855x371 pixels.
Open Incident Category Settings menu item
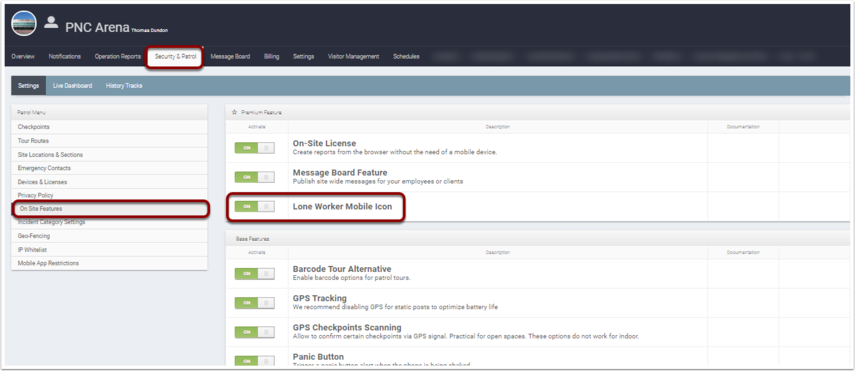pos(109,223)
